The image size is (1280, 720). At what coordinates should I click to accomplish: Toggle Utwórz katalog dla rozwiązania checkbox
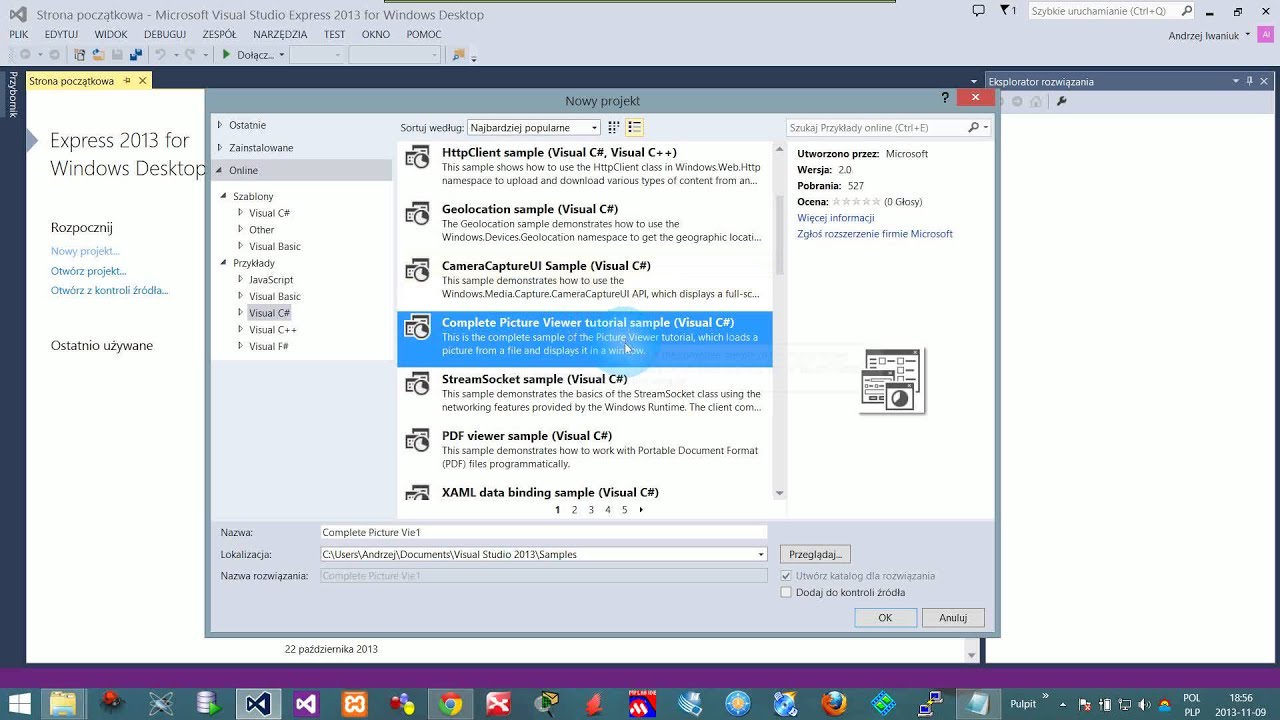pyautogui.click(x=786, y=576)
